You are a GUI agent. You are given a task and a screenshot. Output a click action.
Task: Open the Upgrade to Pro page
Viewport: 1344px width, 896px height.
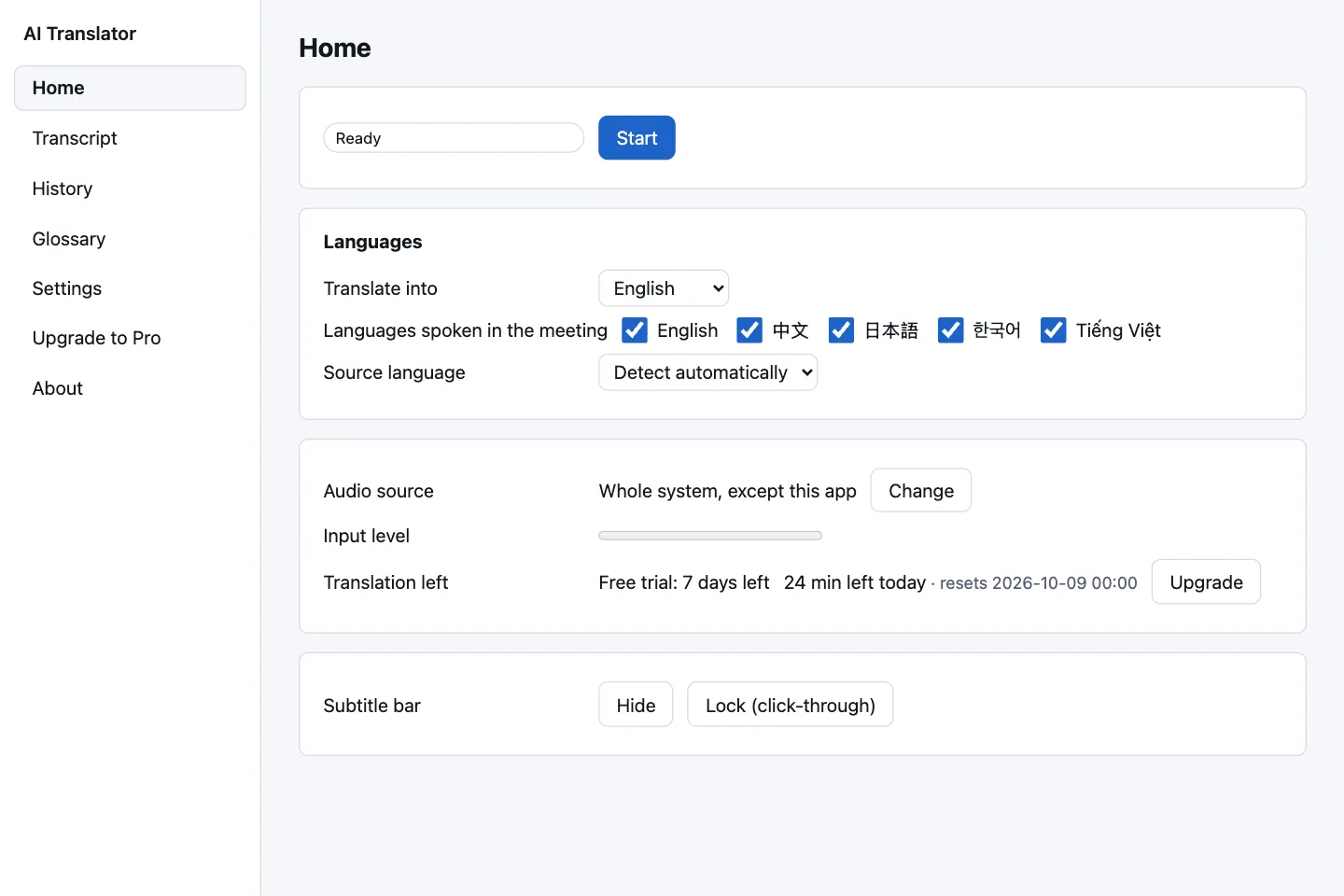point(130,338)
